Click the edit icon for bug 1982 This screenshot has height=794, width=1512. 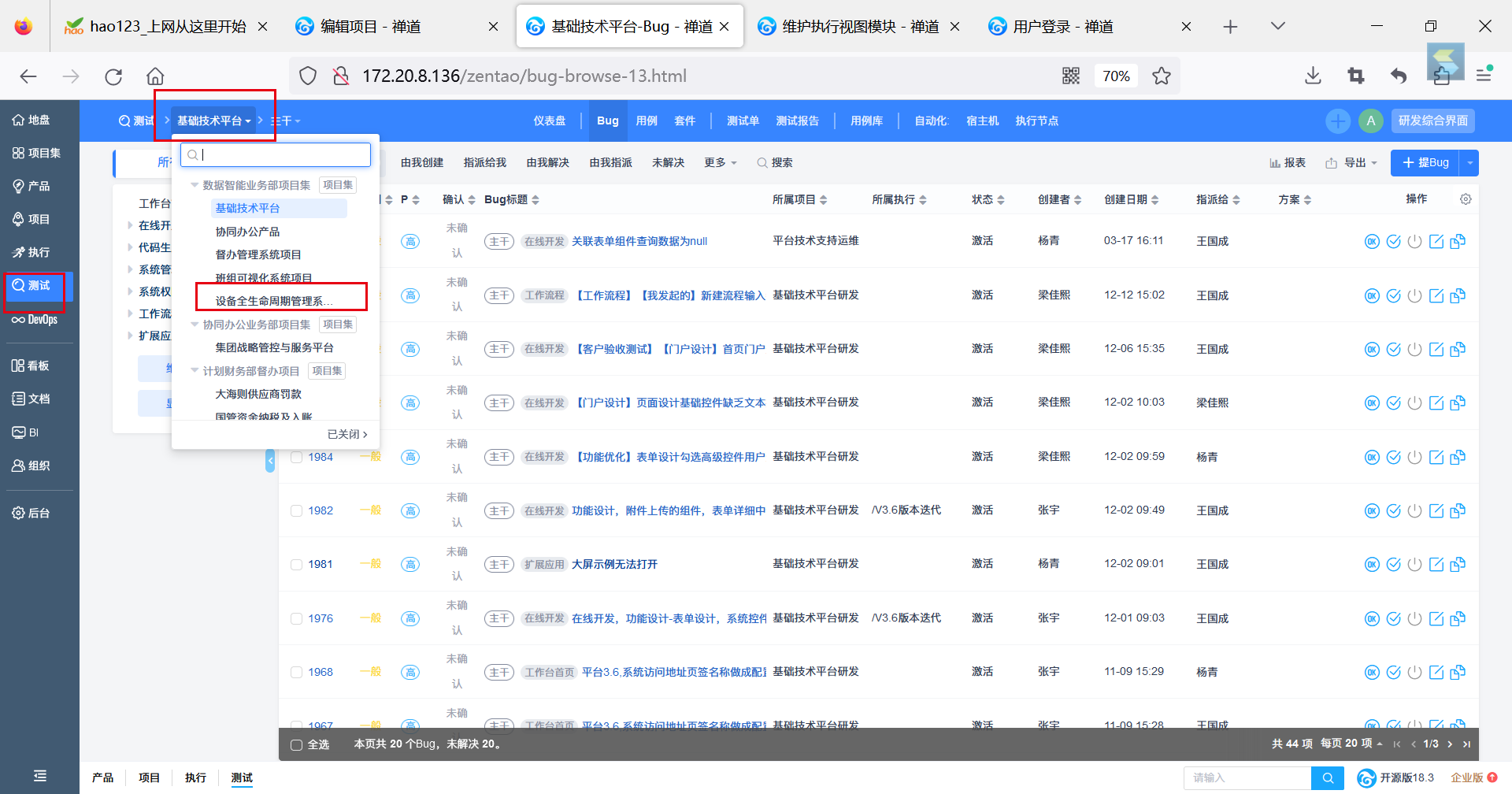coord(1436,510)
